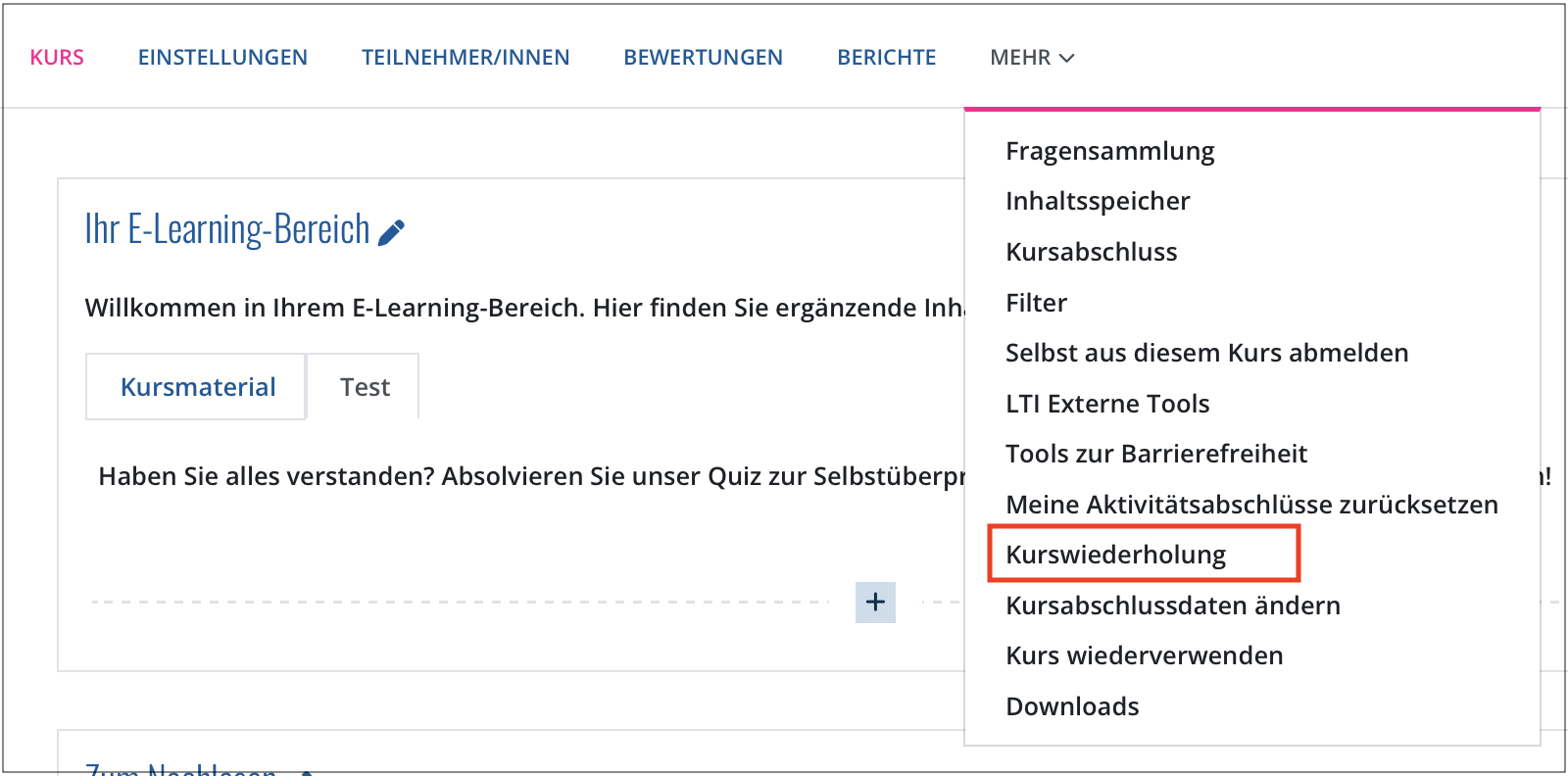The height and width of the screenshot is (776, 1568).
Task: Open the BERICHTE tab
Action: [x=887, y=58]
